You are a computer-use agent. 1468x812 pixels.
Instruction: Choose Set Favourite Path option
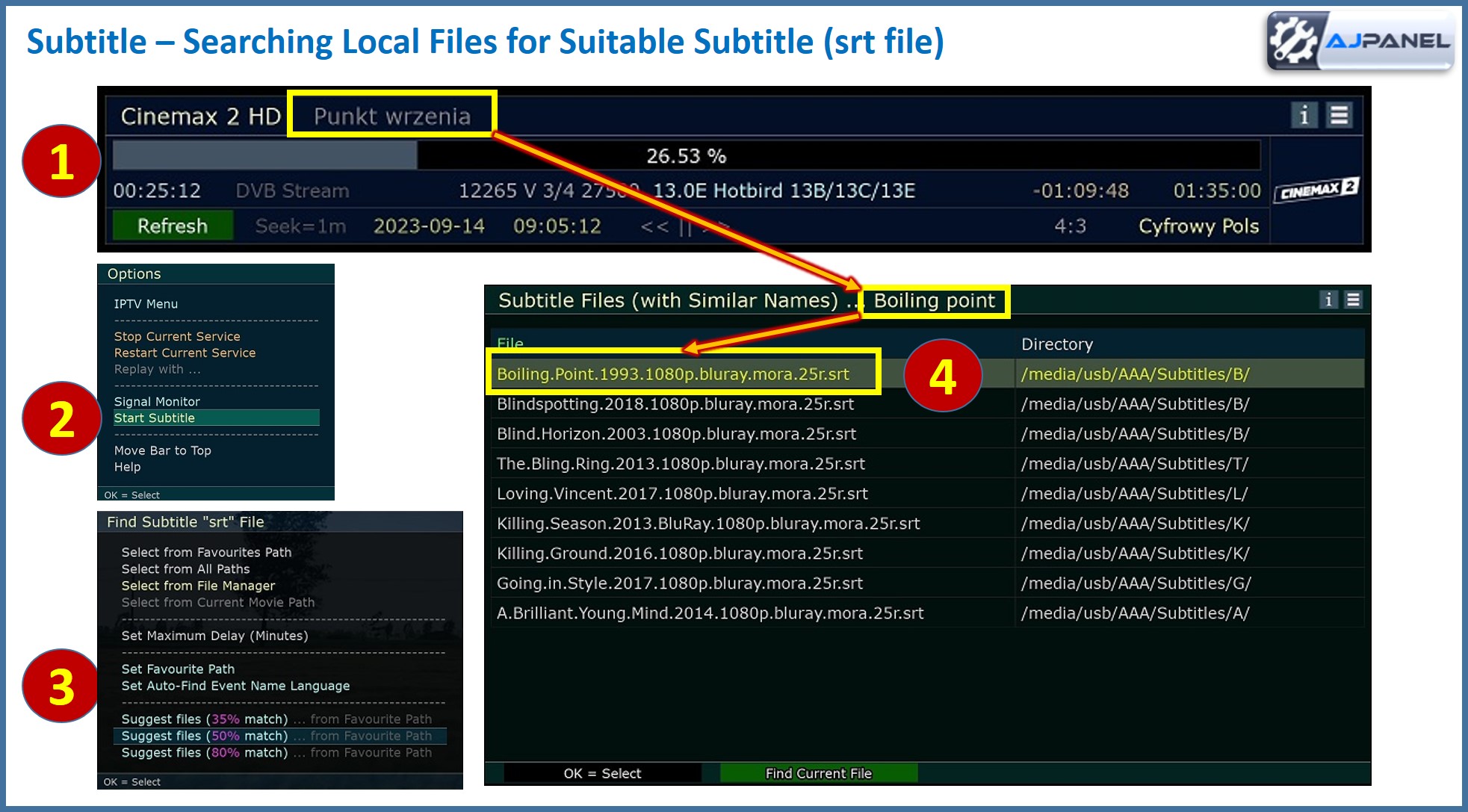tap(178, 669)
